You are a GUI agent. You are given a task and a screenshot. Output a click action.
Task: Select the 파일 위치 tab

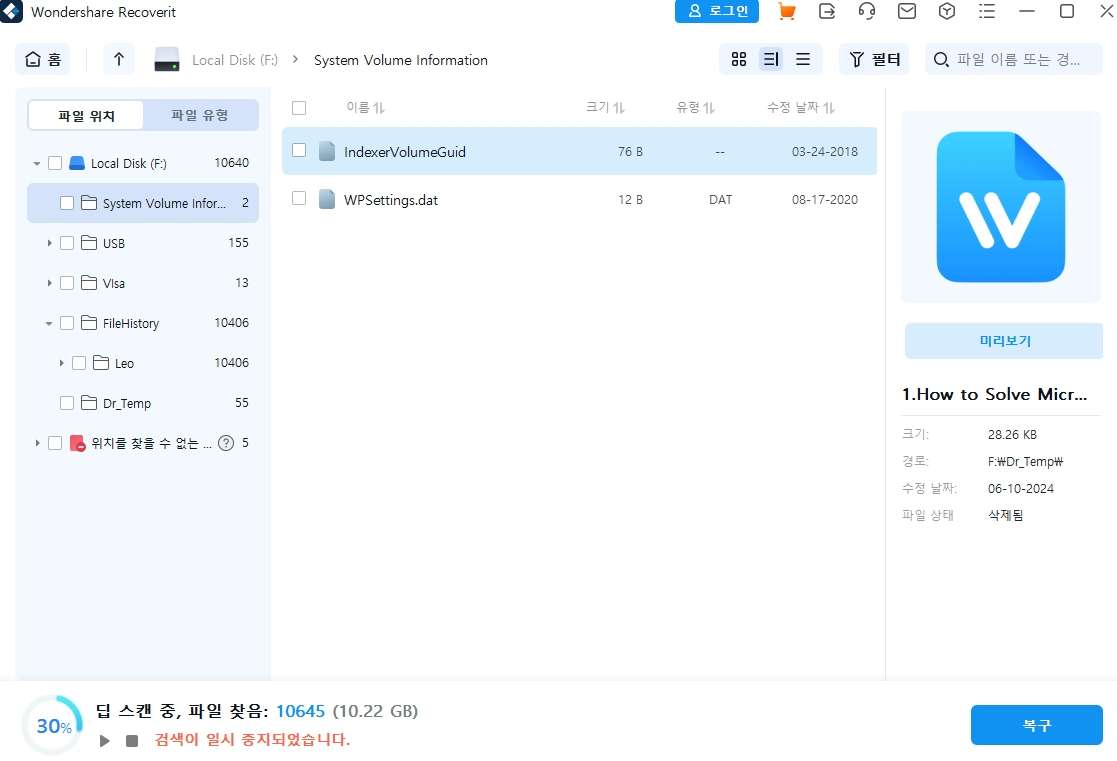[x=86, y=116]
